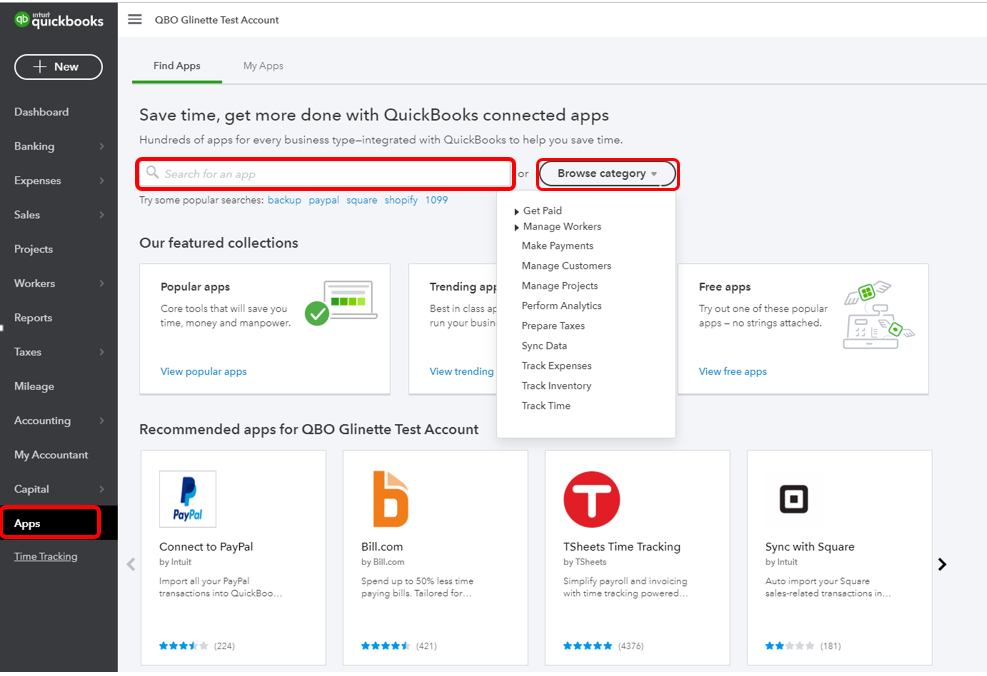Open the Browse category dropdown
The width and height of the screenshot is (987, 676).
[607, 174]
